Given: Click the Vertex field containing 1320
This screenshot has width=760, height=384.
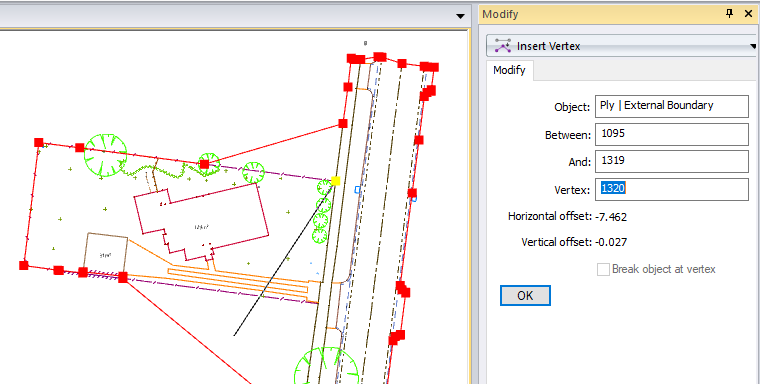Looking at the screenshot, I should [x=672, y=189].
